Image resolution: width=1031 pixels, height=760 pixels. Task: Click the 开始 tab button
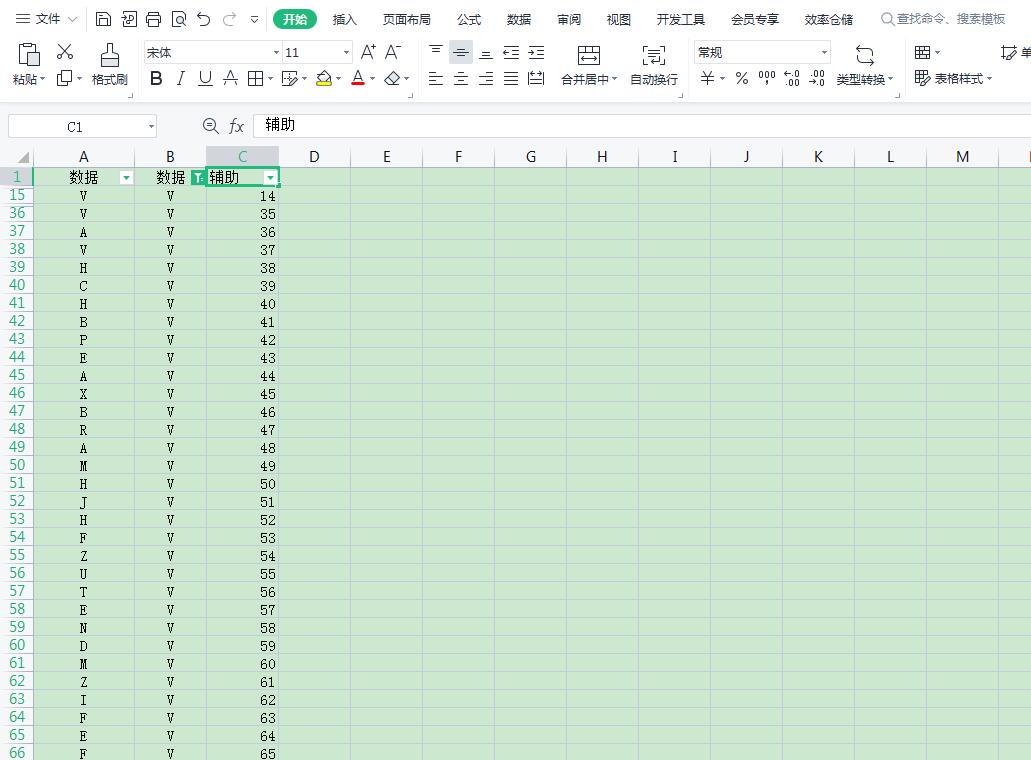click(x=295, y=20)
